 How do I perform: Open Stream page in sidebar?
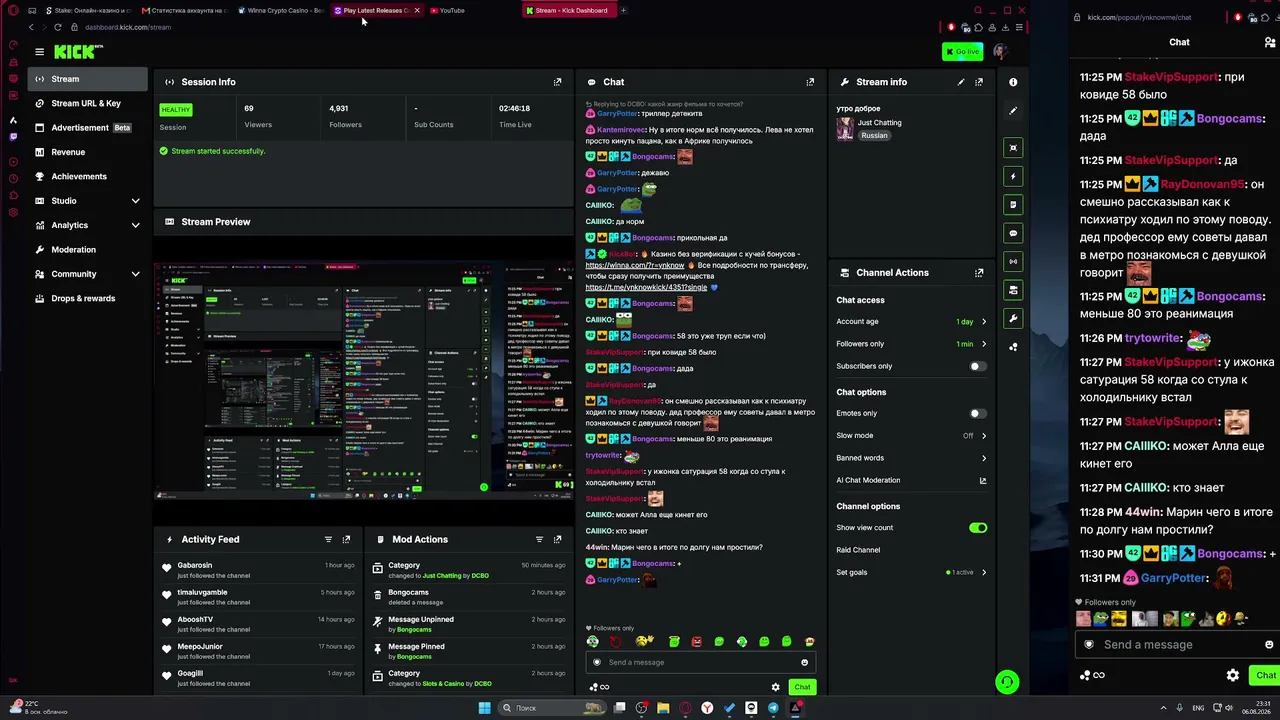click(87, 79)
